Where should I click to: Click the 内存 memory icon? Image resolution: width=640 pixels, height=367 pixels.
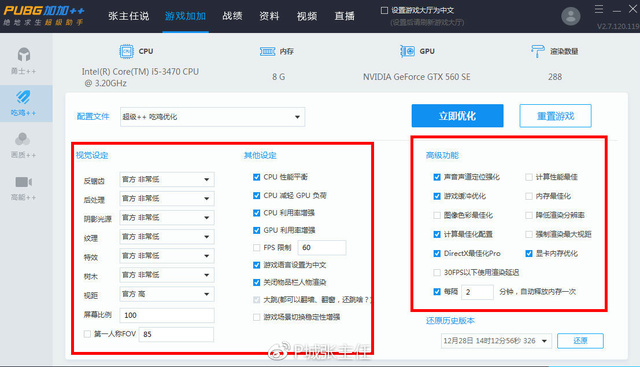[x=267, y=51]
